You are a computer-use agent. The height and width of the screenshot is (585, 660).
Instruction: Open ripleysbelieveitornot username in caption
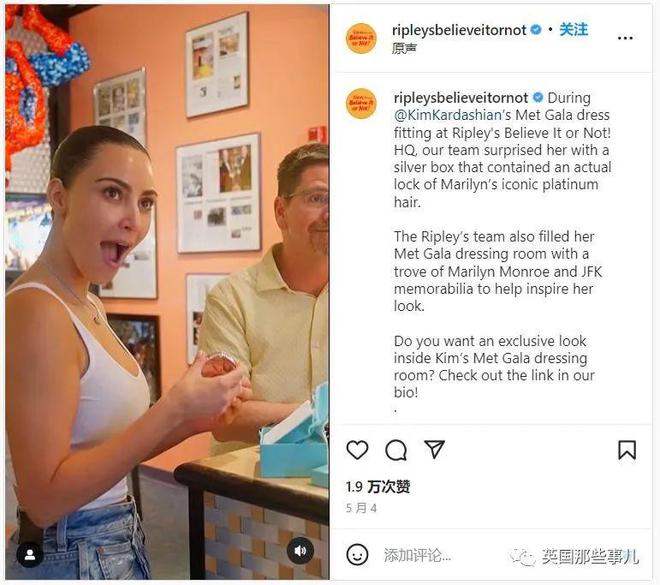460,98
